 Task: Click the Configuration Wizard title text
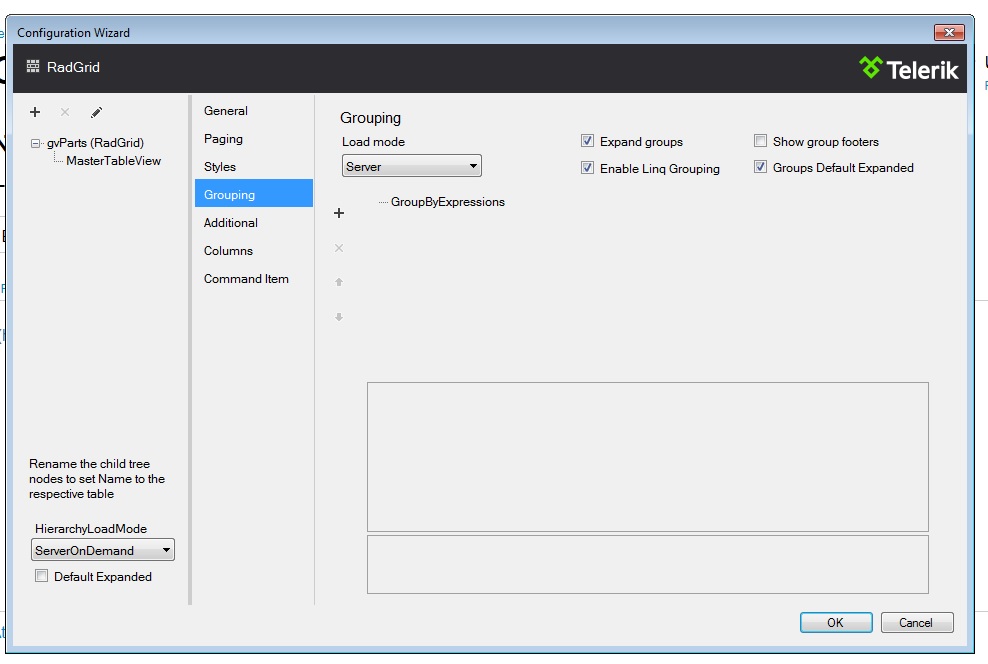pos(73,33)
